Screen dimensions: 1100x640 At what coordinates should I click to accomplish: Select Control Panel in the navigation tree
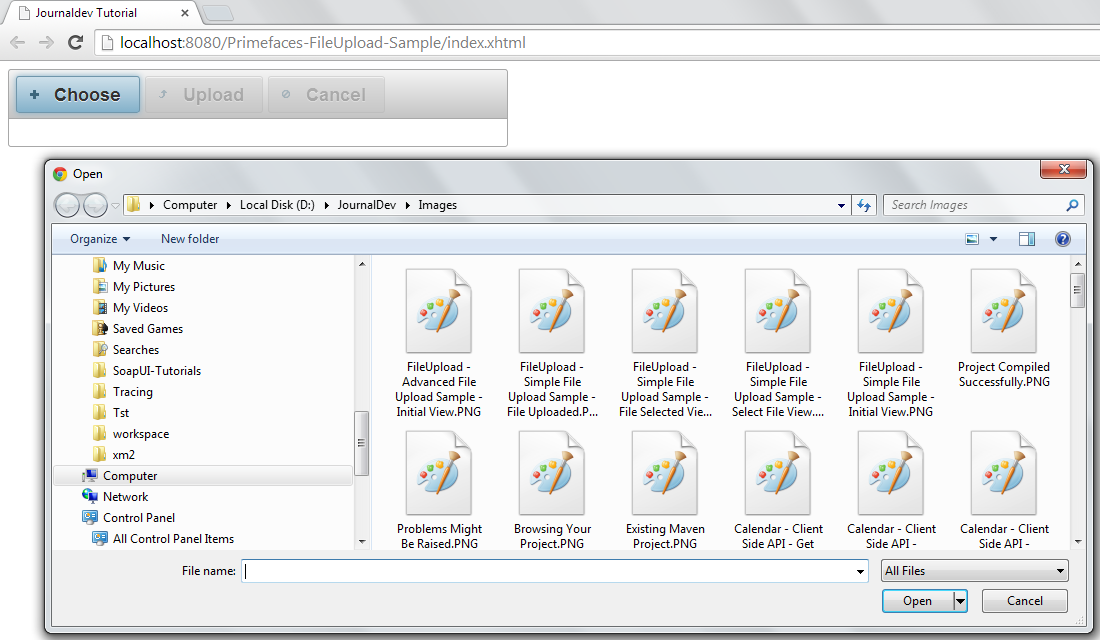point(139,518)
